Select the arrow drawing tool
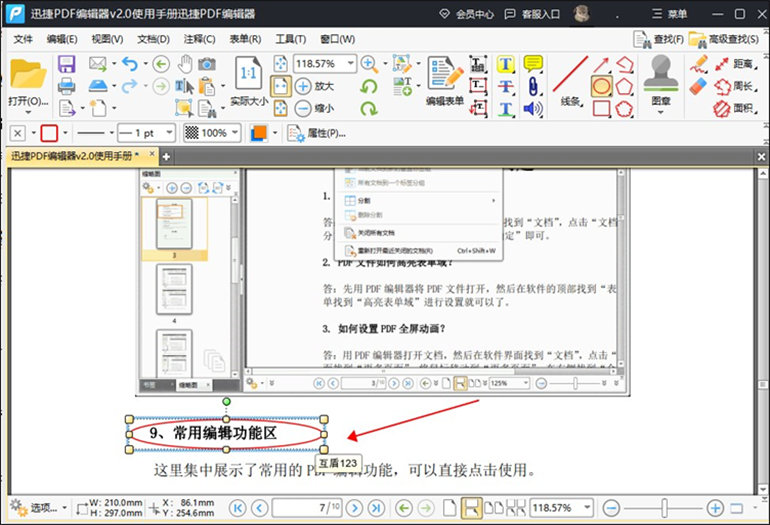The width and height of the screenshot is (770, 525). click(602, 64)
